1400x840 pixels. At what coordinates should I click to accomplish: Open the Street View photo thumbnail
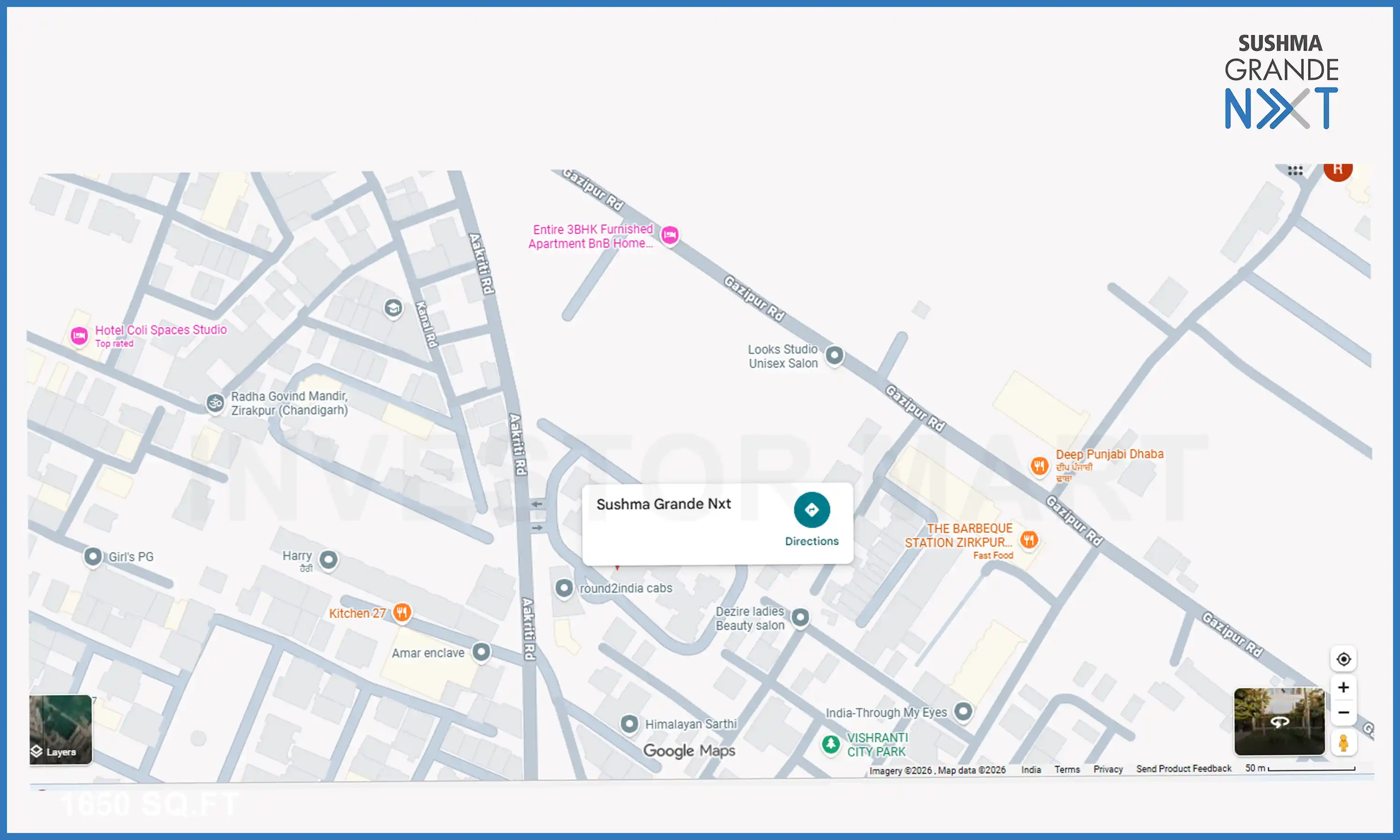coord(1279,721)
